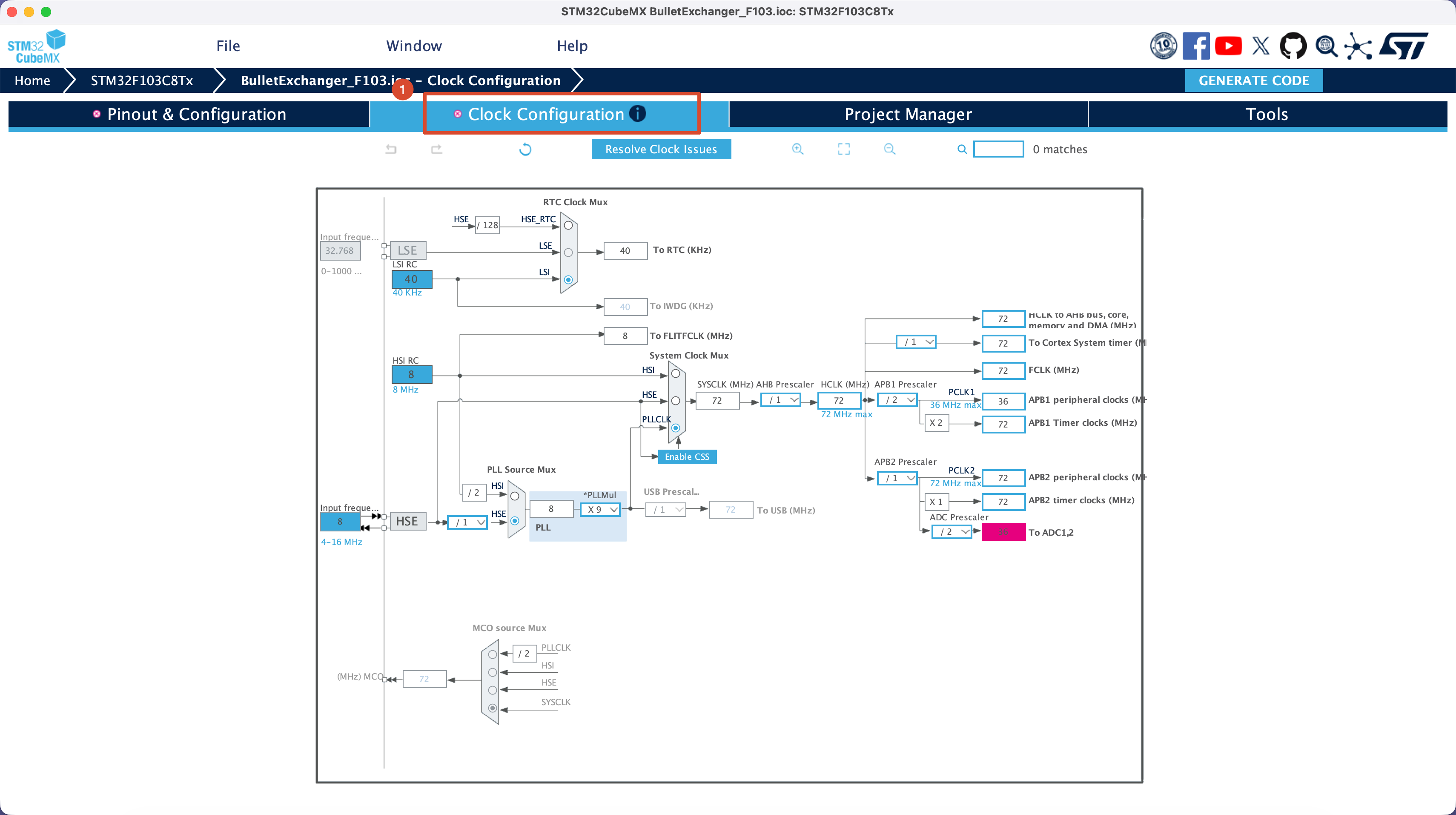This screenshot has height=815, width=1456.
Task: Open the AHB Prescaler dropdown
Action: pyautogui.click(x=780, y=400)
